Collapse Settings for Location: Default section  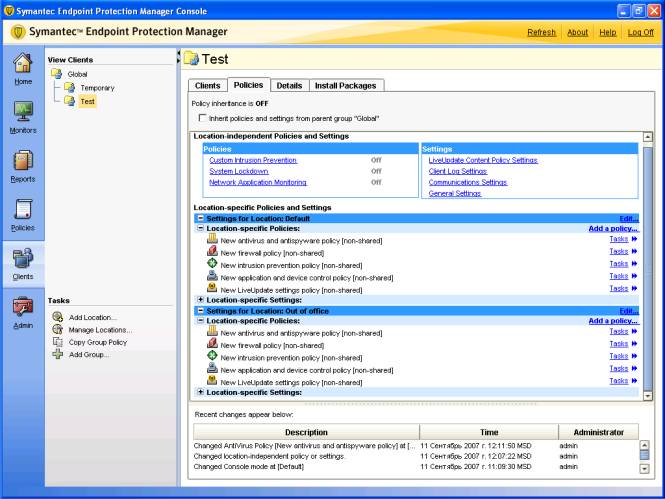pyautogui.click(x=200, y=218)
